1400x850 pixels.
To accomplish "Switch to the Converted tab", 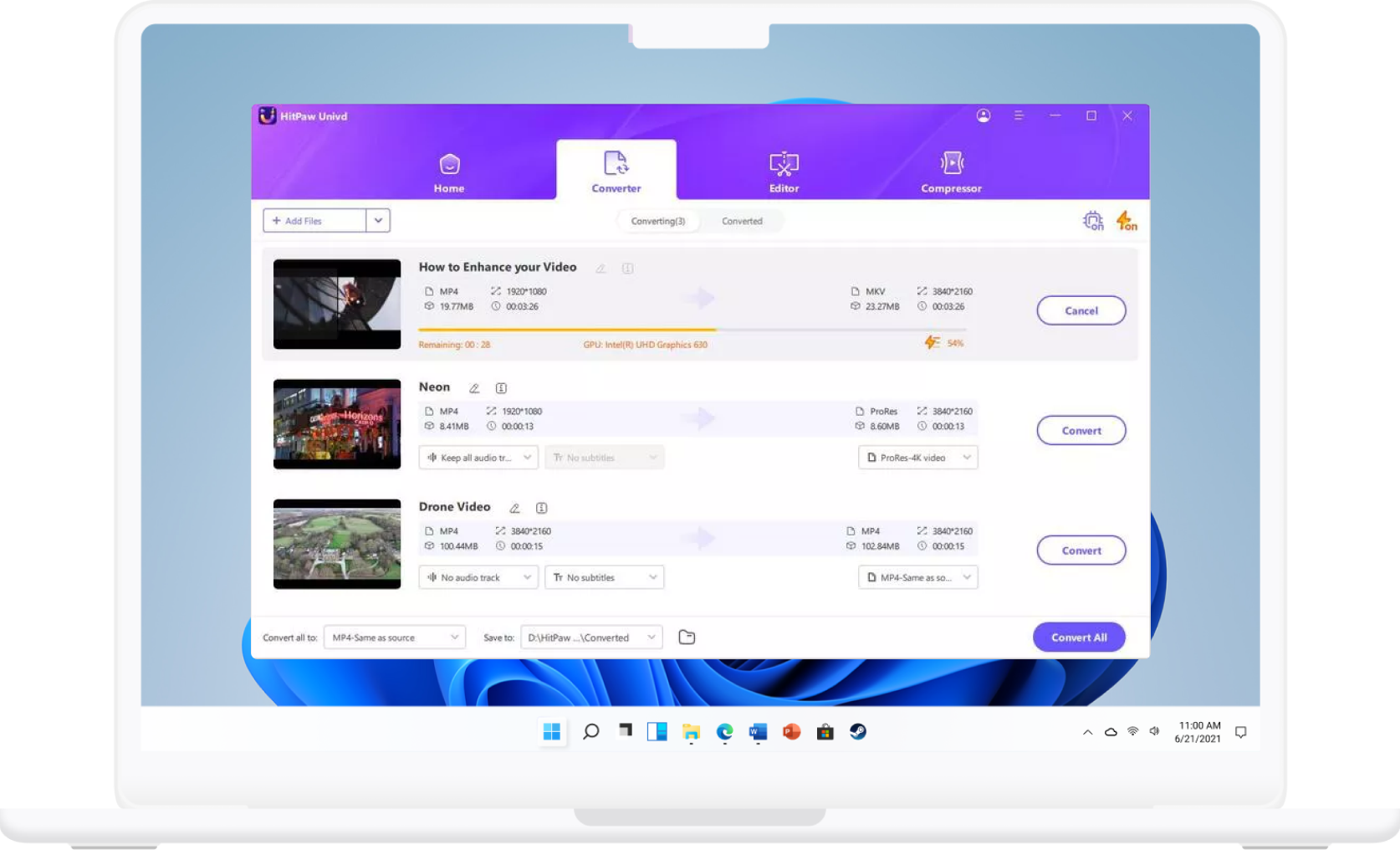I will tap(742, 221).
